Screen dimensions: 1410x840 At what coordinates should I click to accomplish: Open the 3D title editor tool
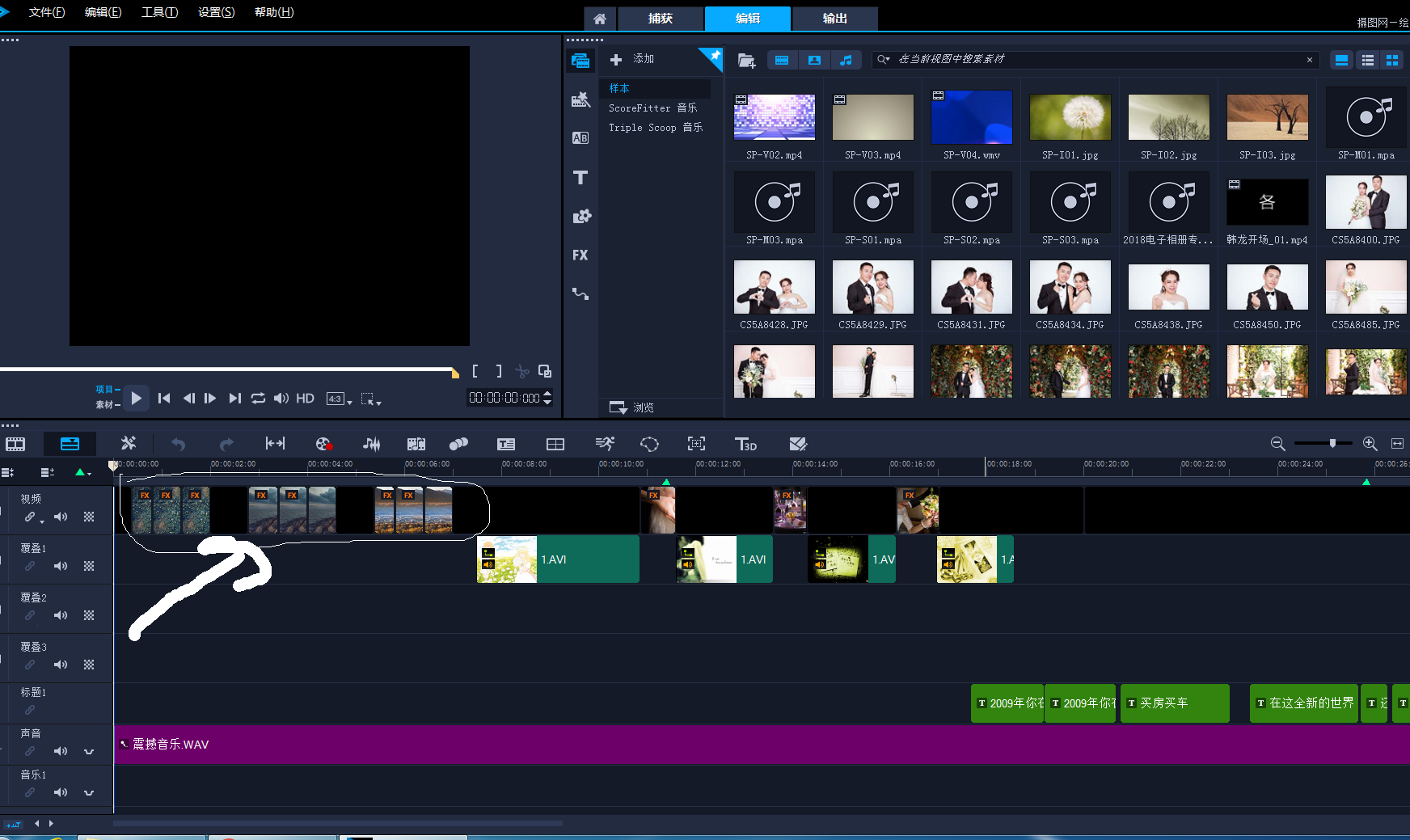[x=745, y=444]
